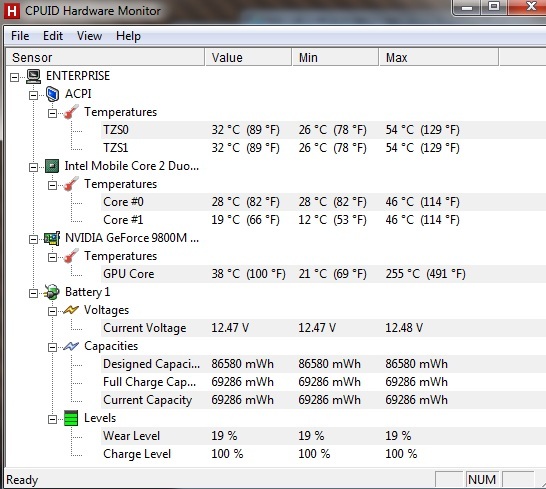The width and height of the screenshot is (546, 489).
Task: Click the thermometer icon under NVIDIA GeForce
Action: click(x=71, y=256)
